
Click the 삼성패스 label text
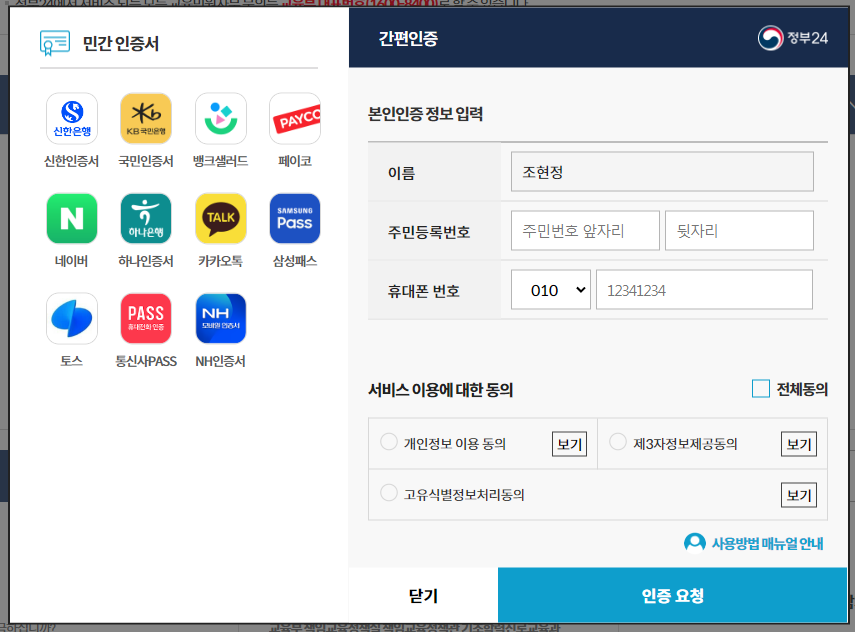click(x=295, y=261)
